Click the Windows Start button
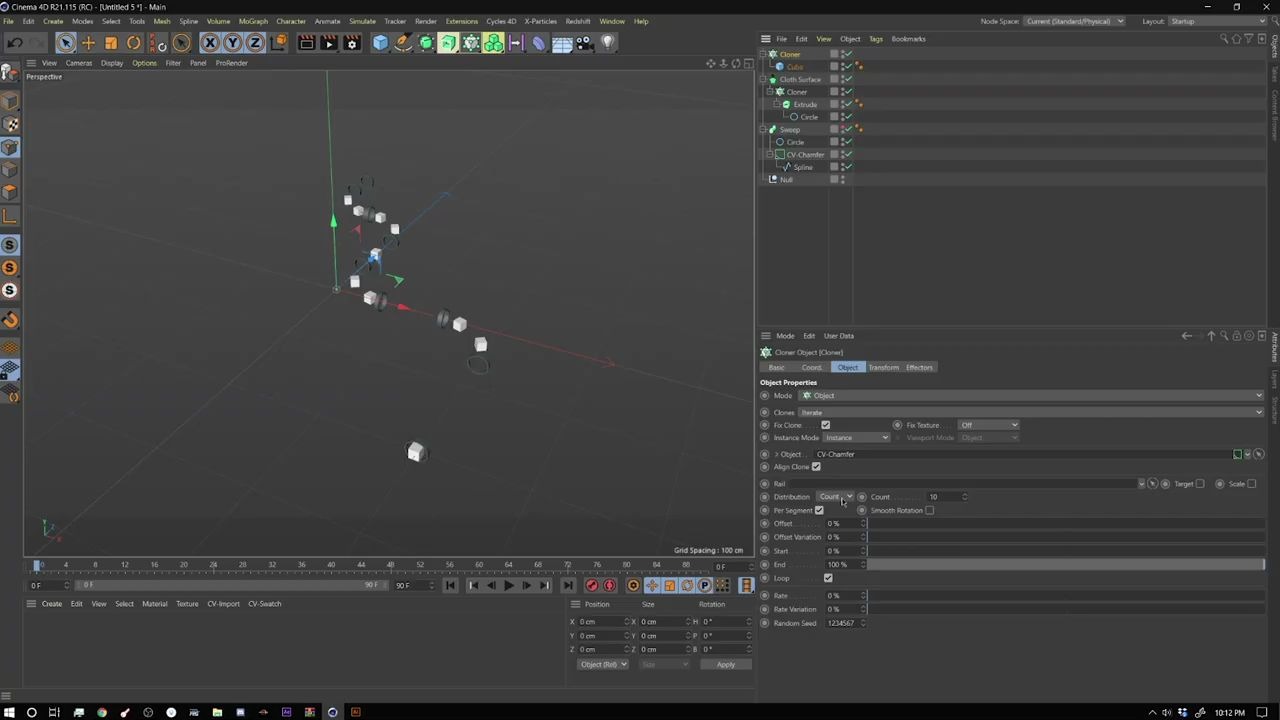The width and height of the screenshot is (1280, 720). 8,712
